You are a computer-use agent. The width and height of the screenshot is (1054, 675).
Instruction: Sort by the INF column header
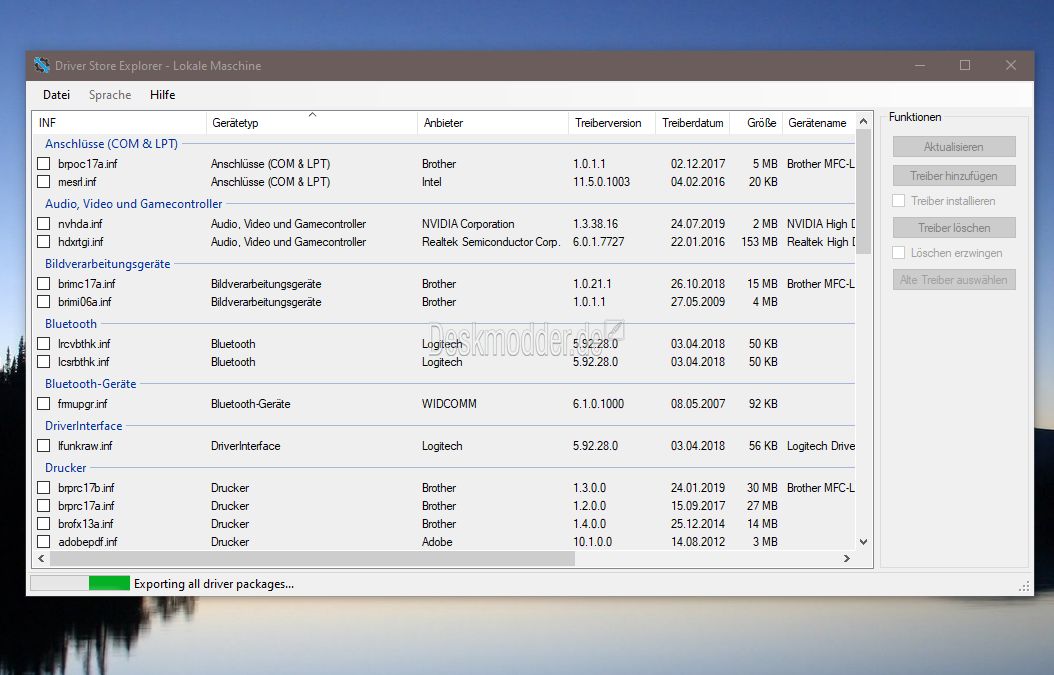[x=119, y=122]
